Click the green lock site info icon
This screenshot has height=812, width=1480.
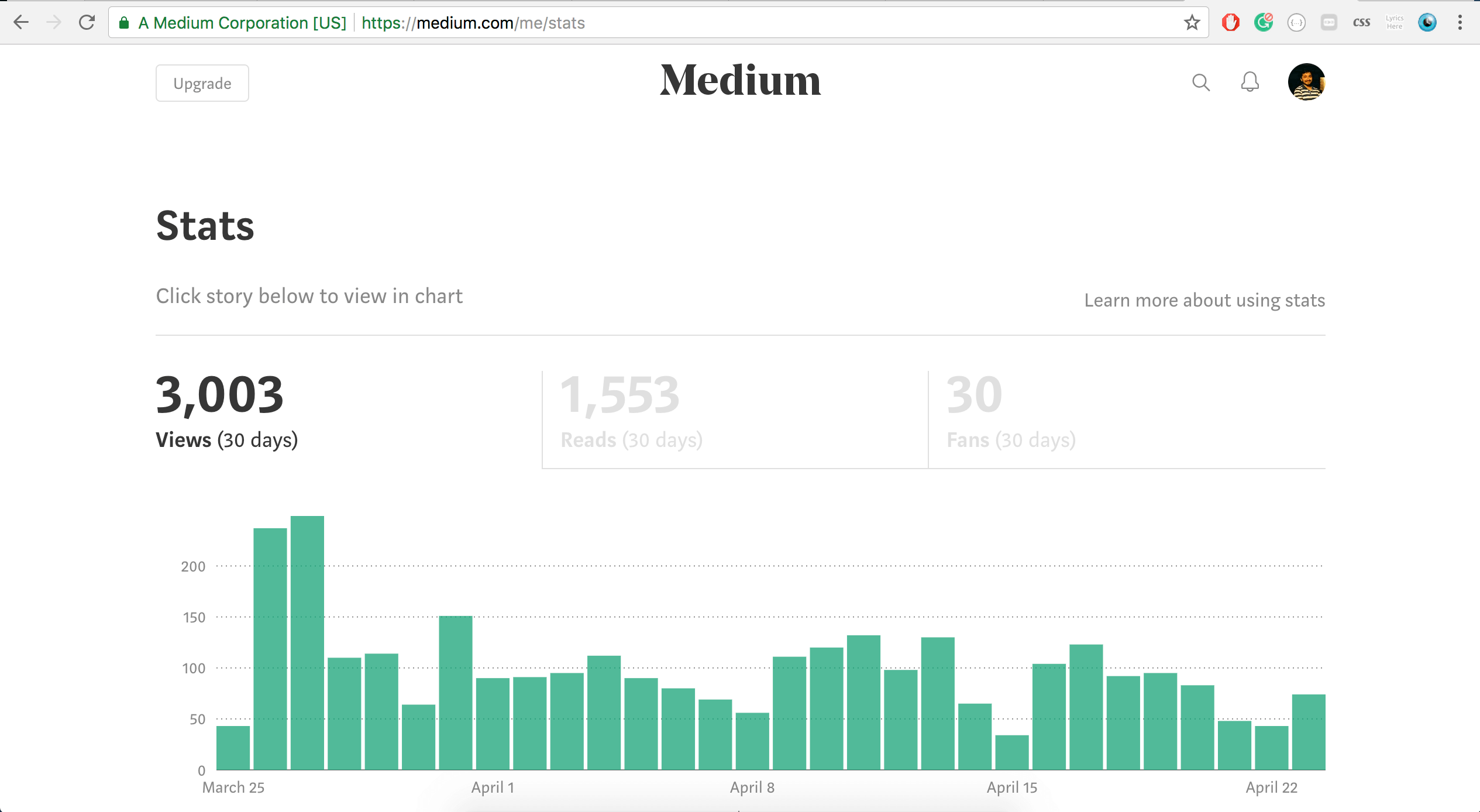[124, 23]
